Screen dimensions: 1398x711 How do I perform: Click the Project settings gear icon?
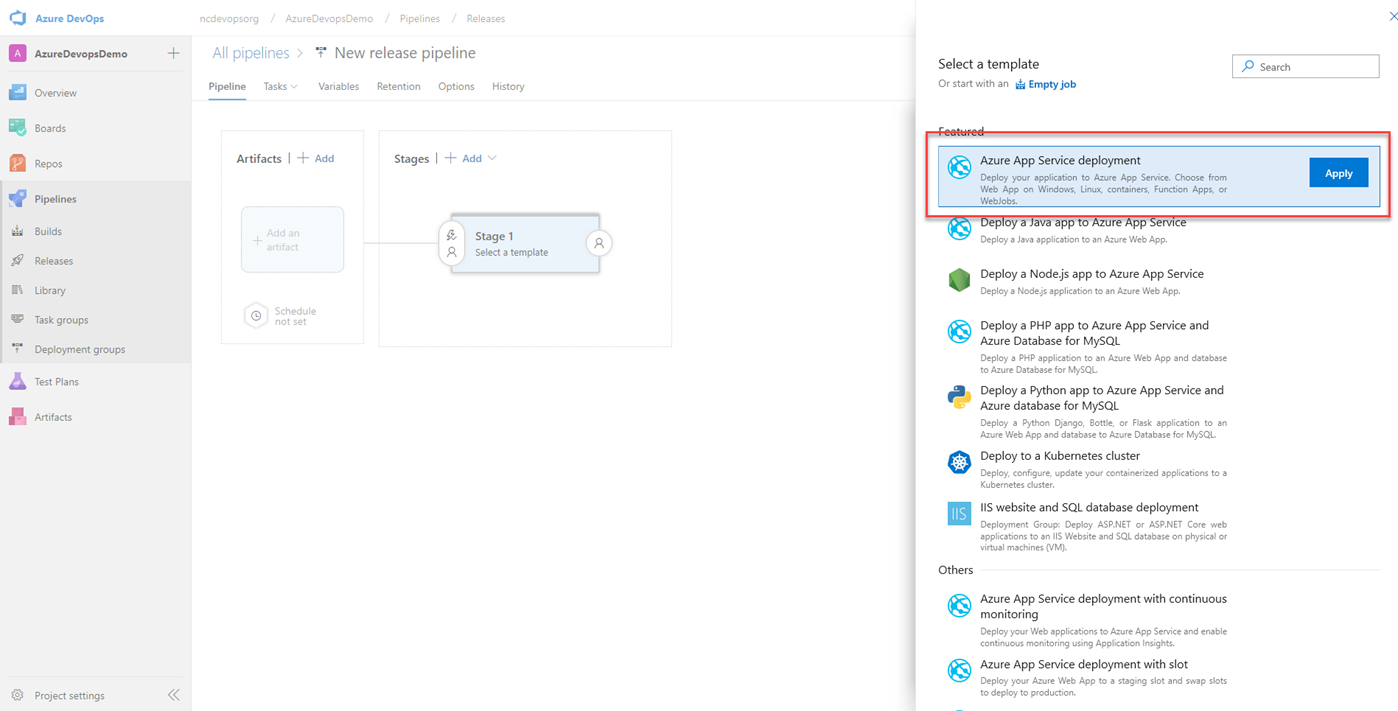[17, 695]
